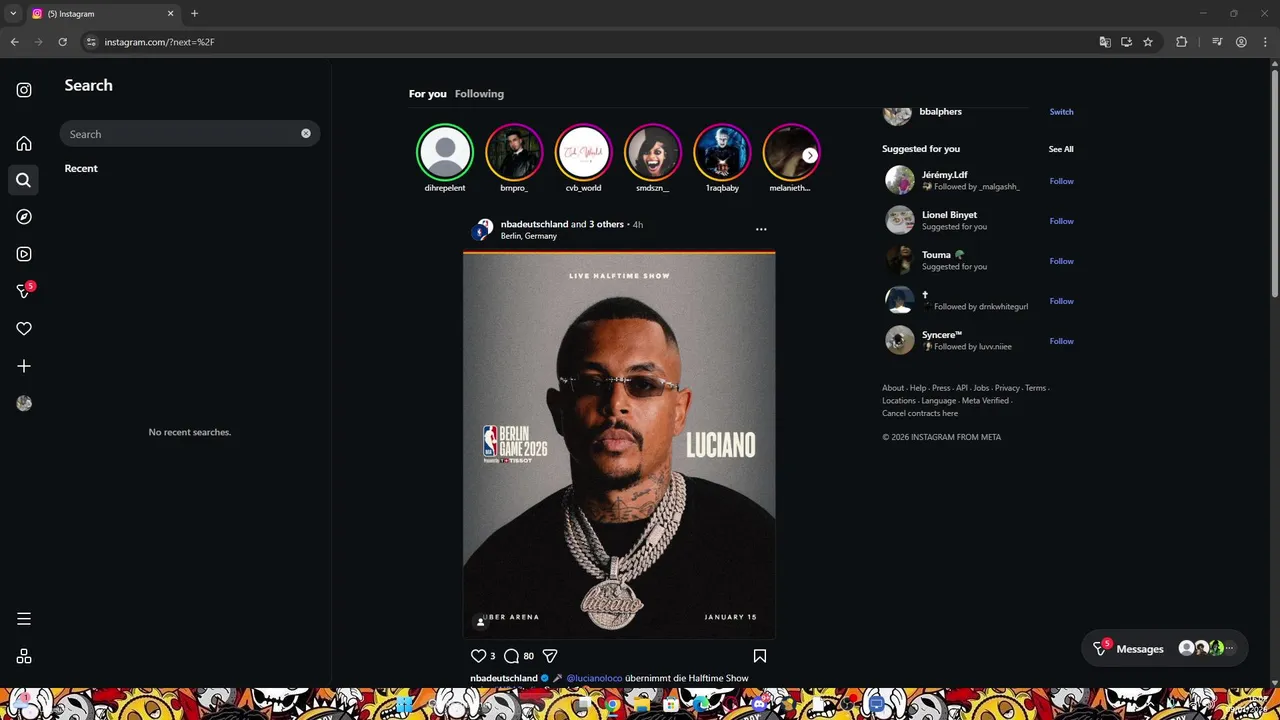Open smdszn__ story
1280x720 pixels.
click(x=653, y=152)
